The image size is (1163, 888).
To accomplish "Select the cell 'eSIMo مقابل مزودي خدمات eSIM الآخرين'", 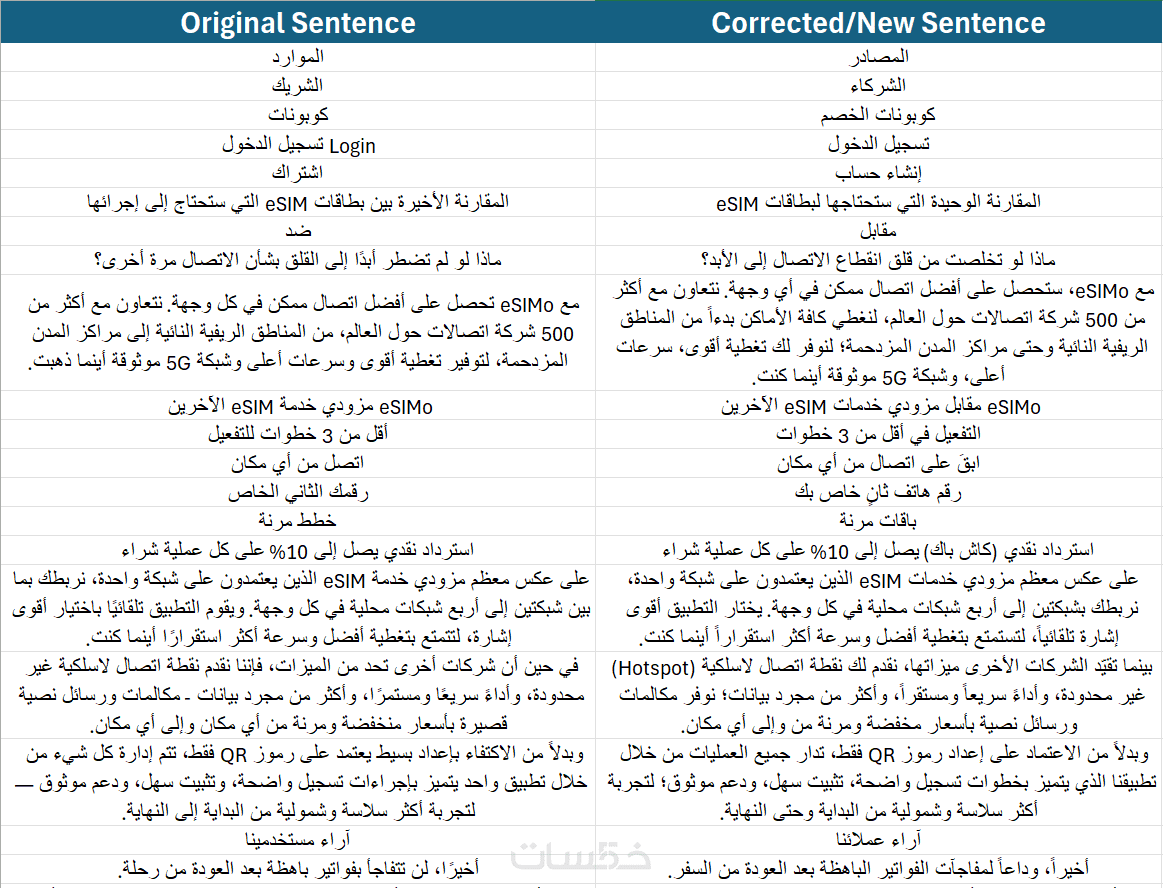I will (x=879, y=405).
